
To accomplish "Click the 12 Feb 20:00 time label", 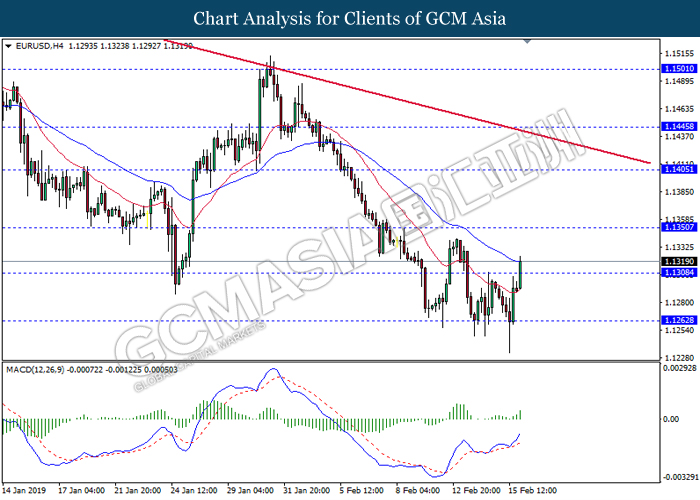I will pos(475,491).
